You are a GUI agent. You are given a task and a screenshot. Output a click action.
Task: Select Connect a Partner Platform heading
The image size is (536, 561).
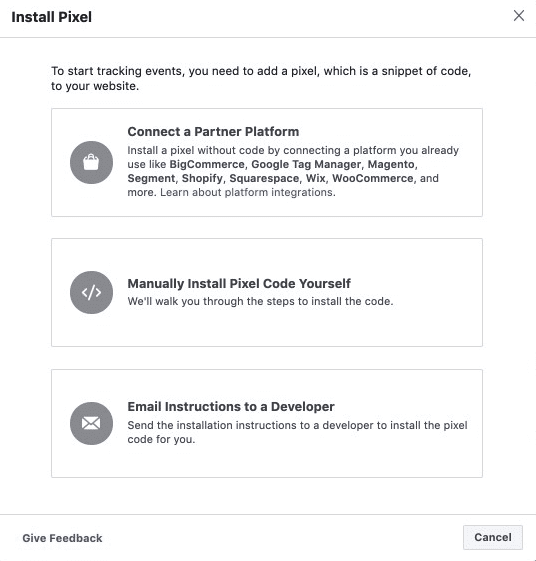213,131
